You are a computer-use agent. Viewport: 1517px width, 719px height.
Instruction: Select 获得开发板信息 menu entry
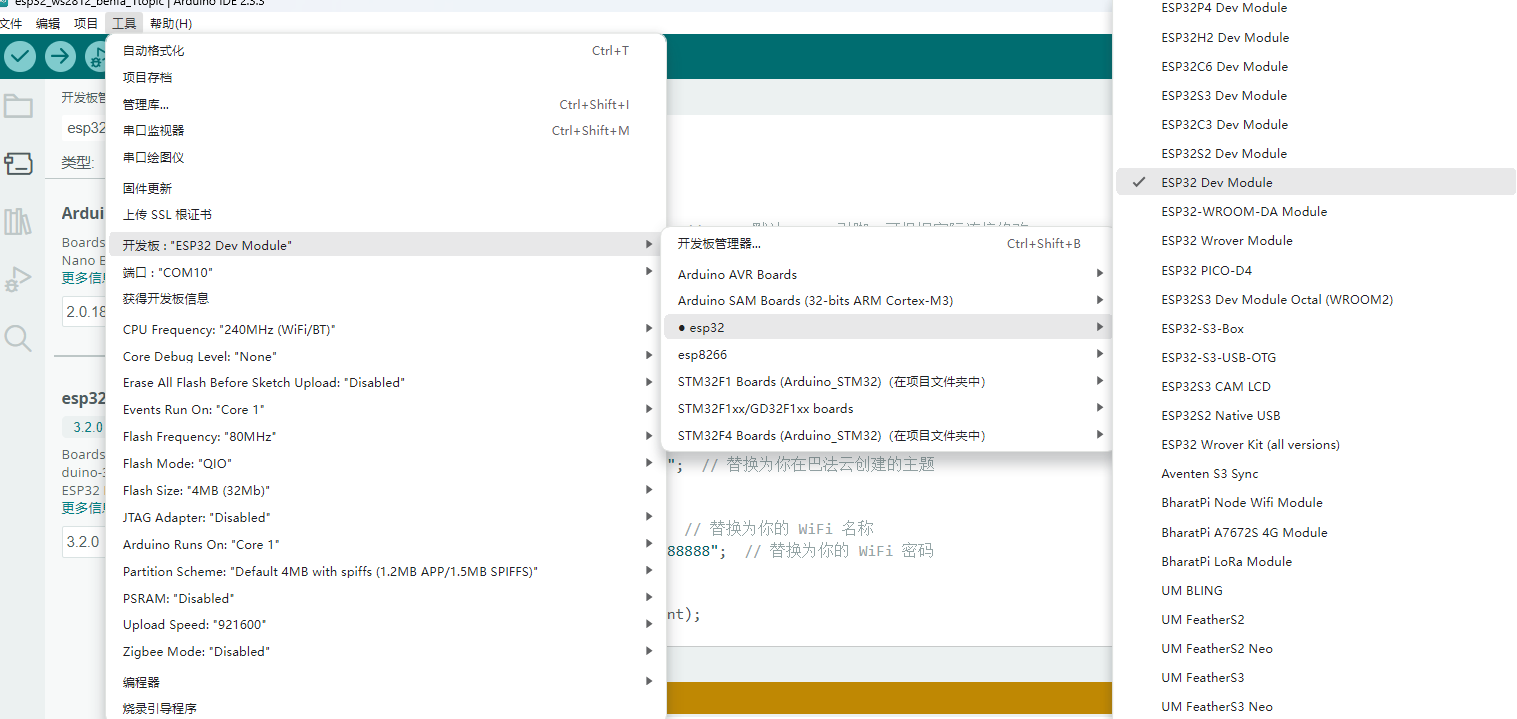(386, 298)
